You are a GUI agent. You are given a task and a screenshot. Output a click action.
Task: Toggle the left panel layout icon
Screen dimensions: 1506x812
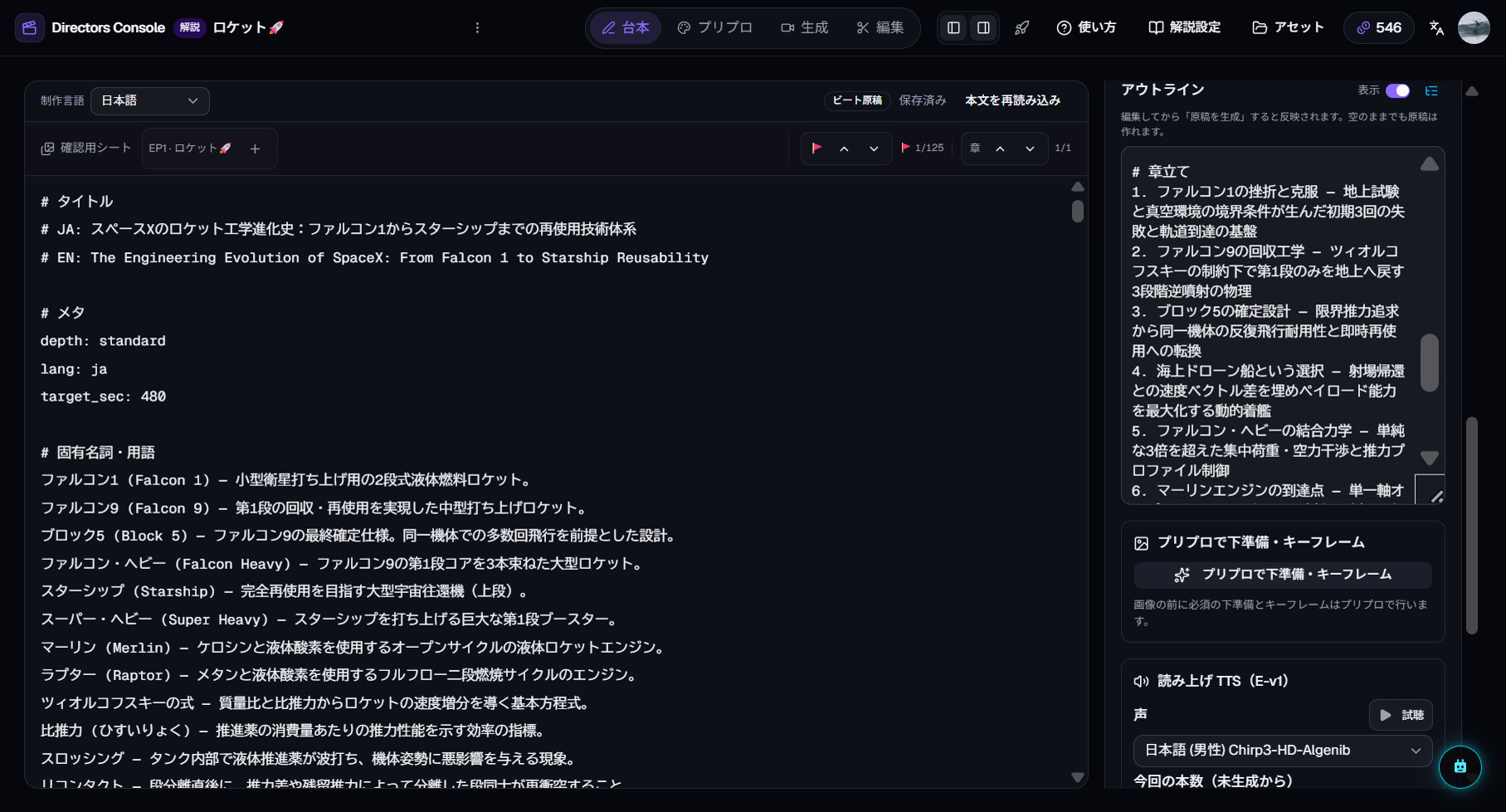click(x=953, y=28)
